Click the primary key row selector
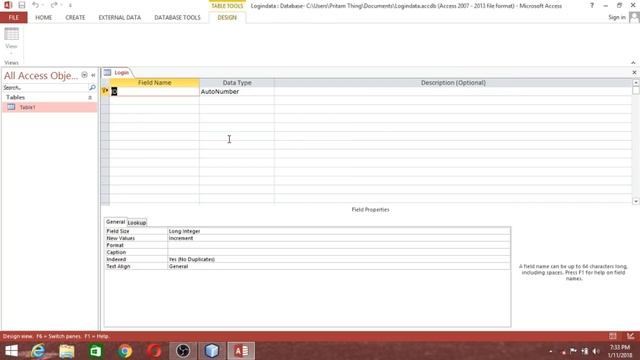 [x=105, y=91]
